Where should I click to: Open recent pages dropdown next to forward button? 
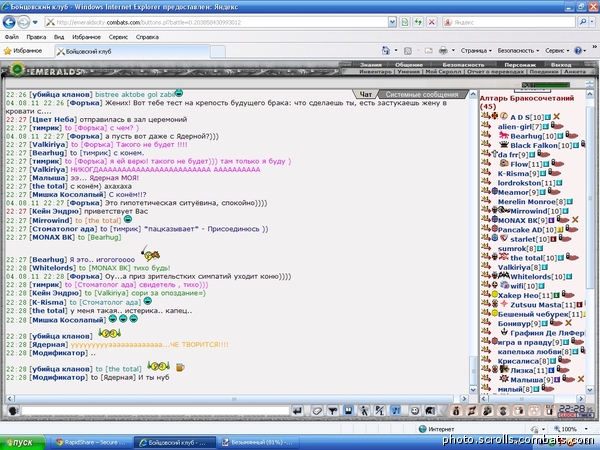click(35, 22)
